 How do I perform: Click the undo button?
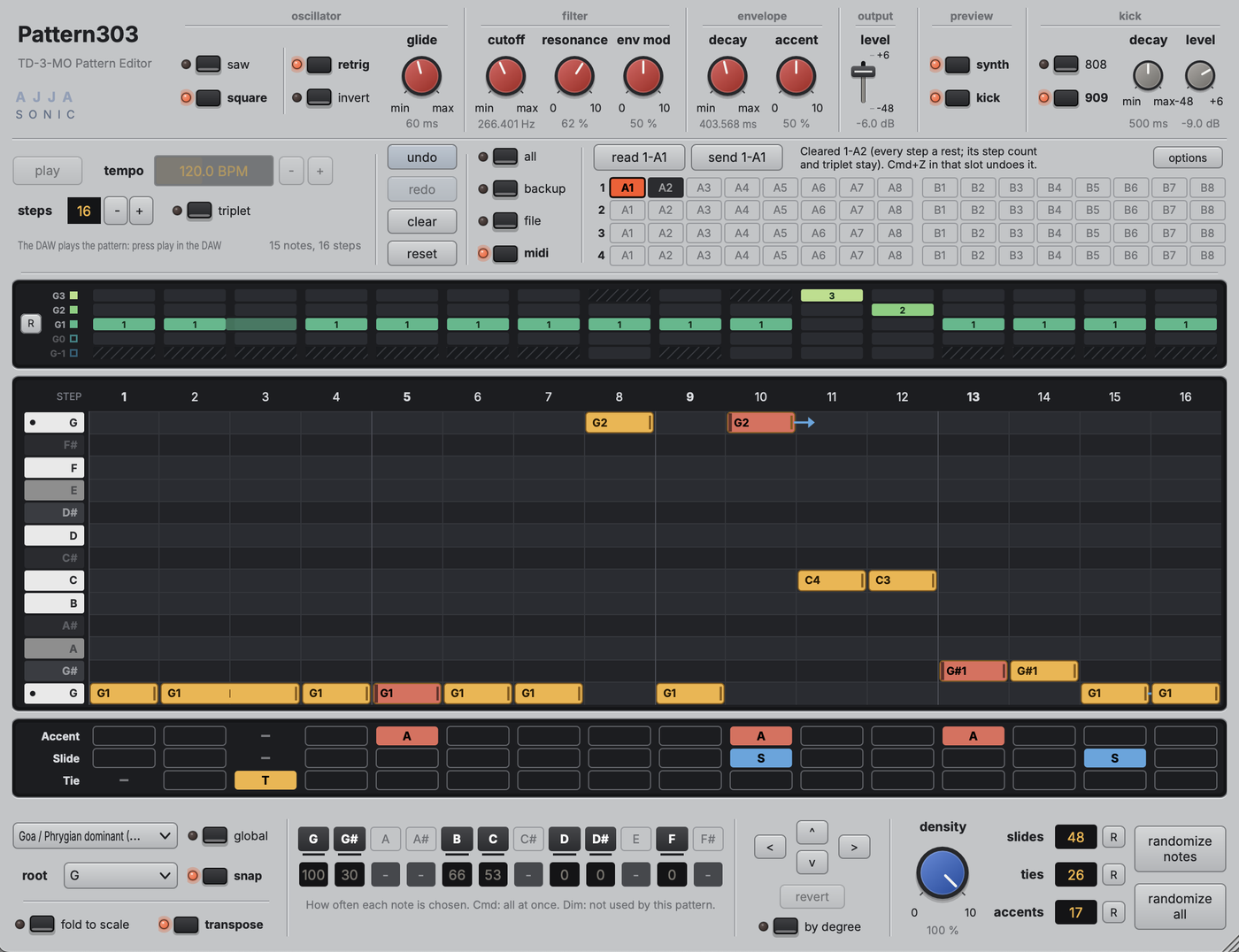(422, 157)
